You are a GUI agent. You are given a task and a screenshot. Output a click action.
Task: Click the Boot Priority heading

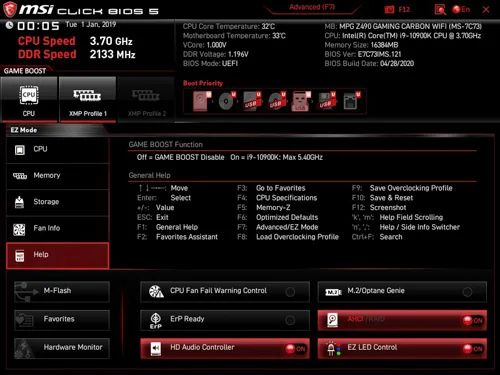tap(203, 83)
